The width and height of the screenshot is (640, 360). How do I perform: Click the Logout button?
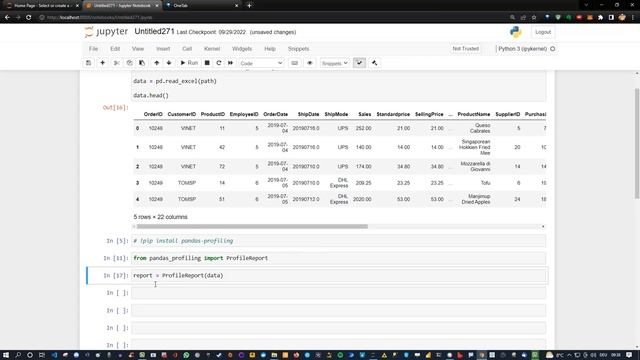coord(543,32)
